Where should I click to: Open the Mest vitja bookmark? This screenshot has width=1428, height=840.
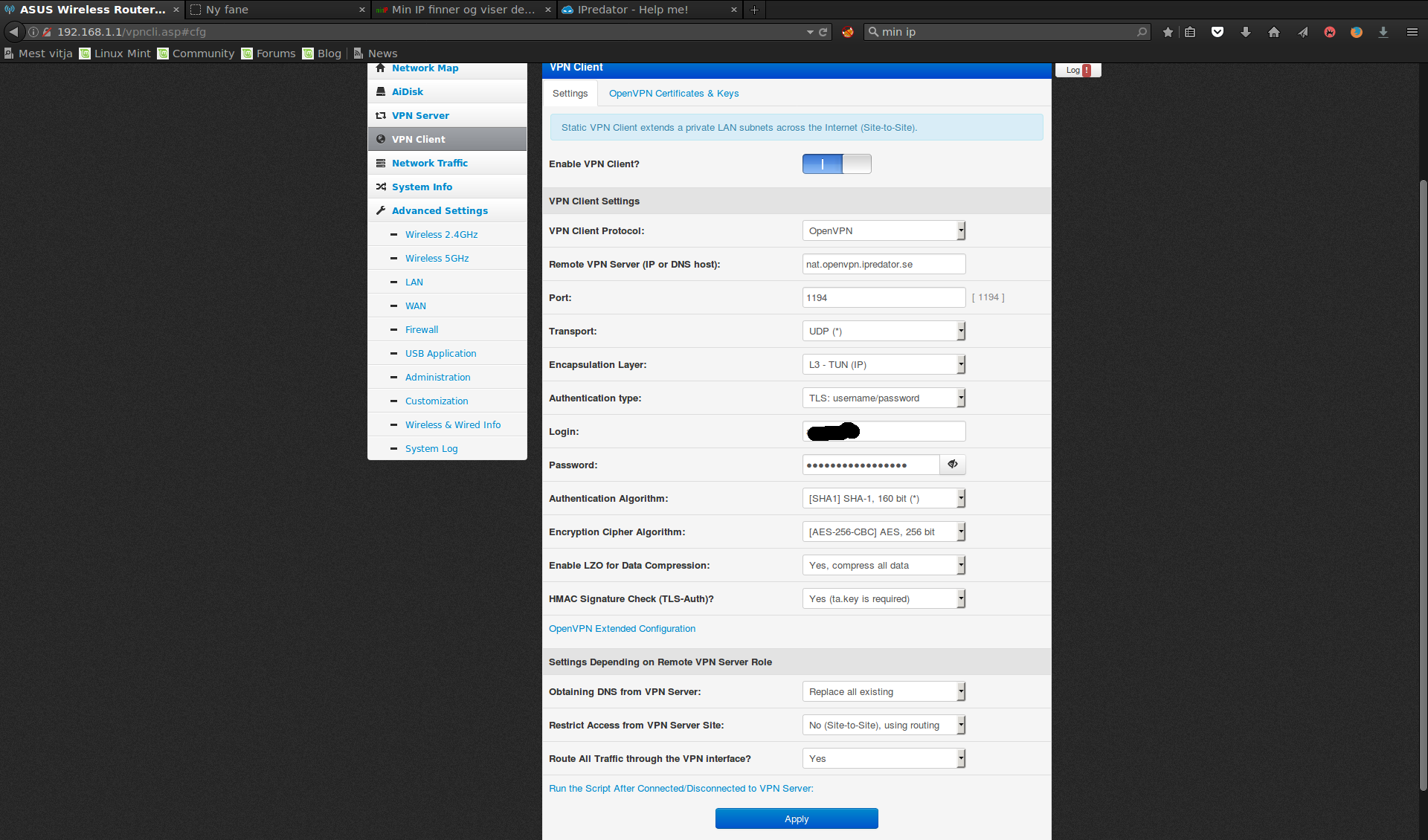tap(39, 54)
